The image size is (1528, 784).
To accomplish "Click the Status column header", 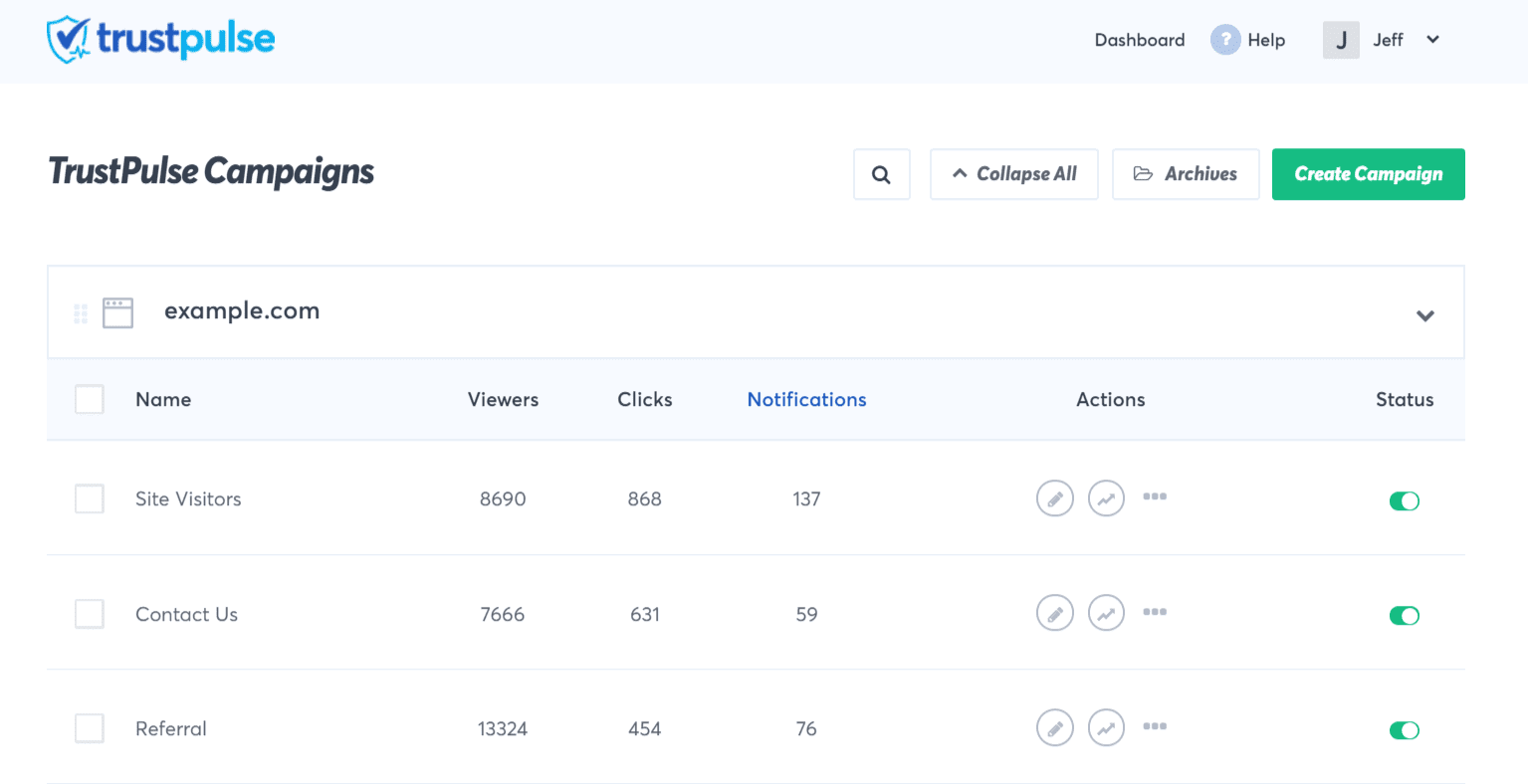I will [x=1405, y=399].
